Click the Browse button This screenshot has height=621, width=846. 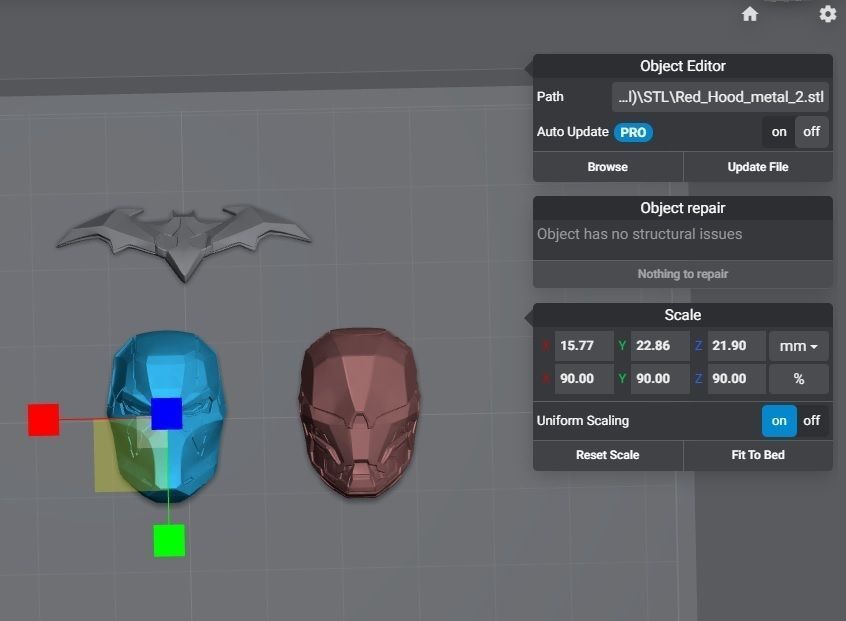click(x=608, y=167)
